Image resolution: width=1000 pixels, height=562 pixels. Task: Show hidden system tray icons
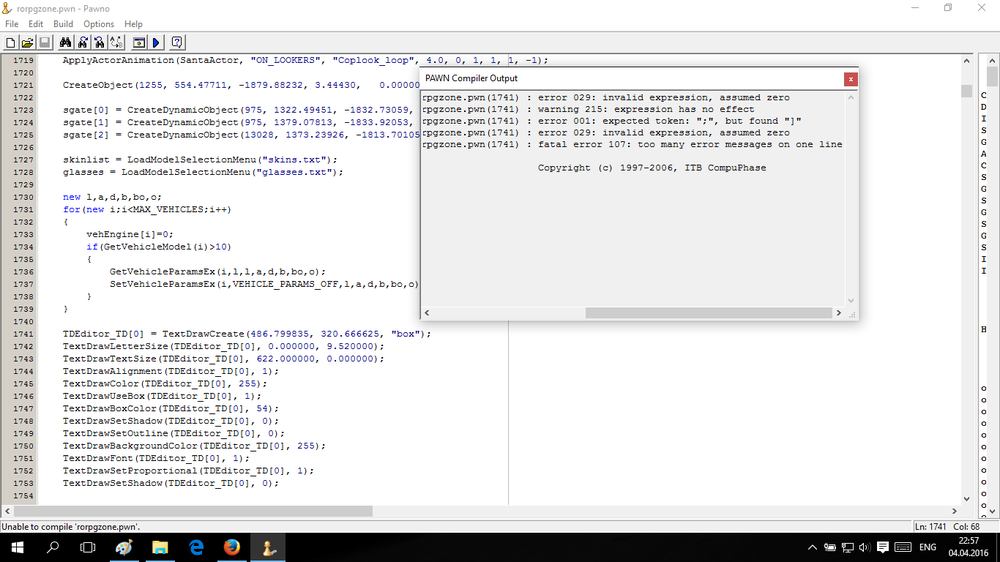pos(812,547)
